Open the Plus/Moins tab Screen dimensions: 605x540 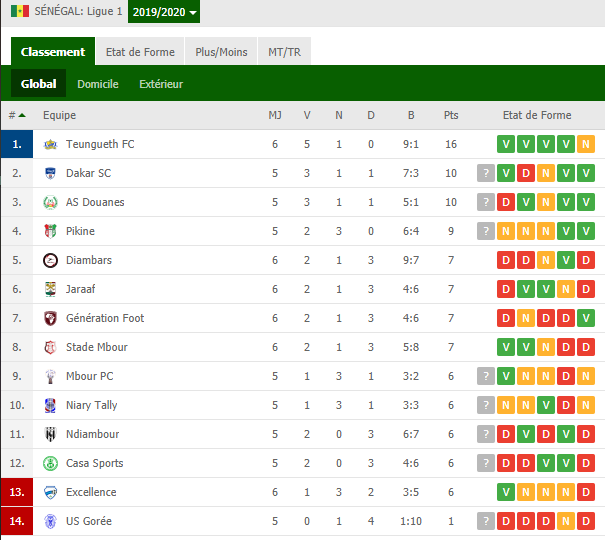coord(221,51)
